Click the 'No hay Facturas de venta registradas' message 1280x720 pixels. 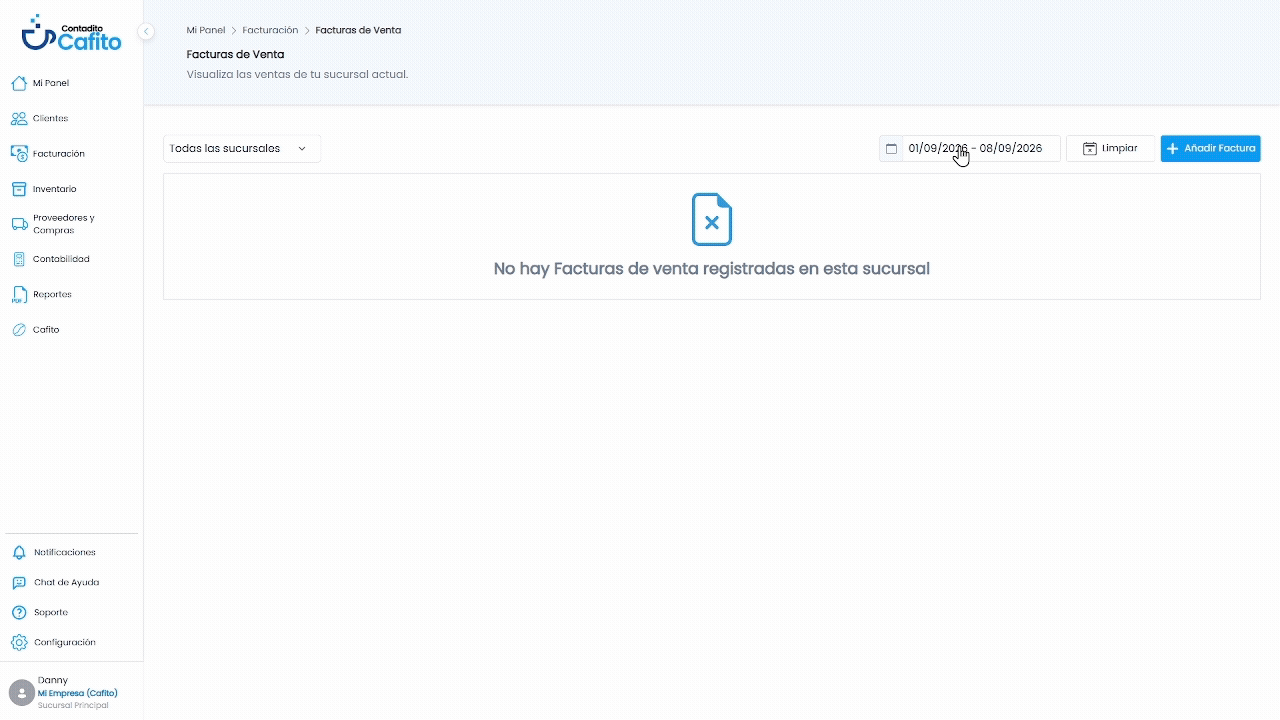coord(712,269)
